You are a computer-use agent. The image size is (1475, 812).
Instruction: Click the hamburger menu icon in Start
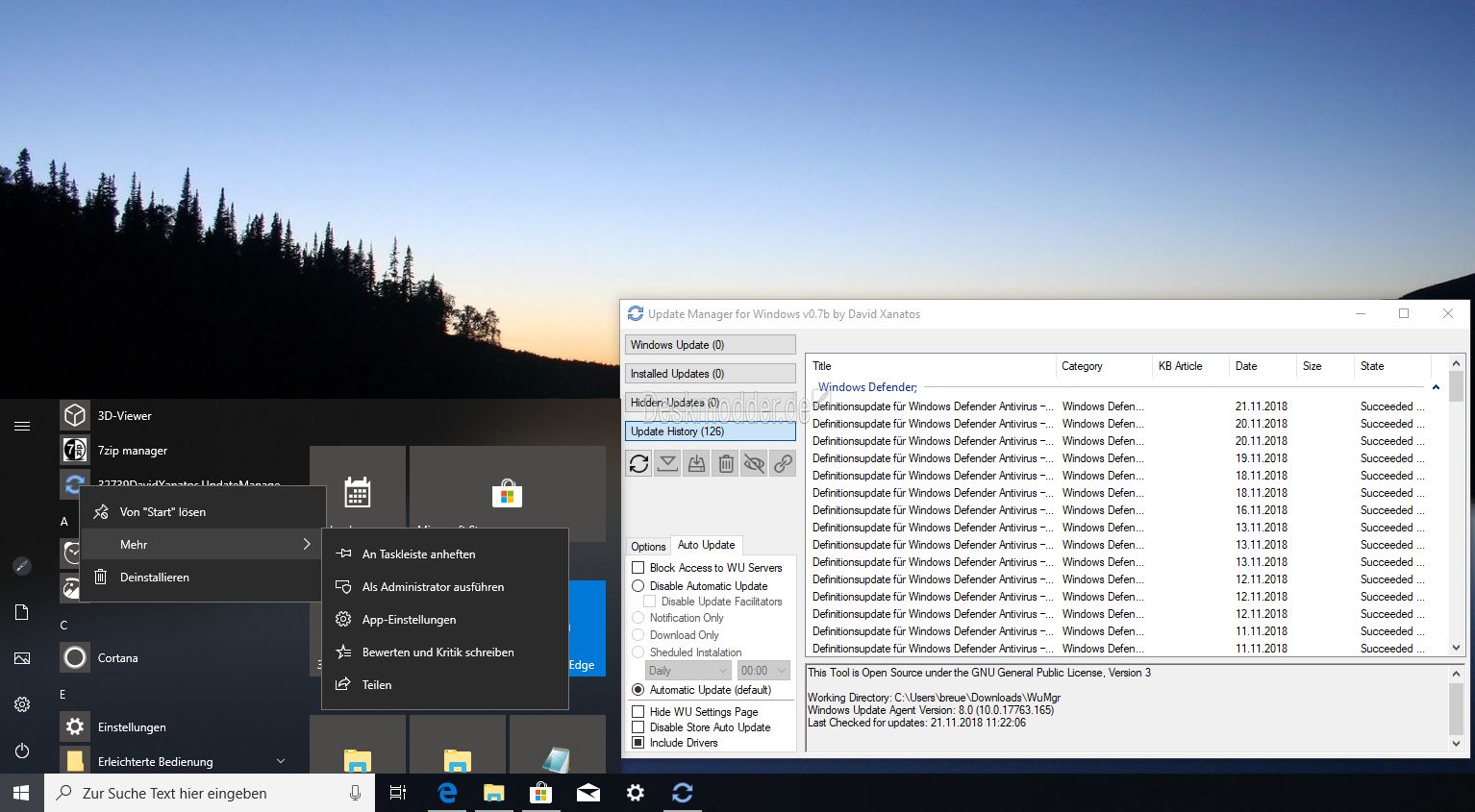(x=22, y=426)
